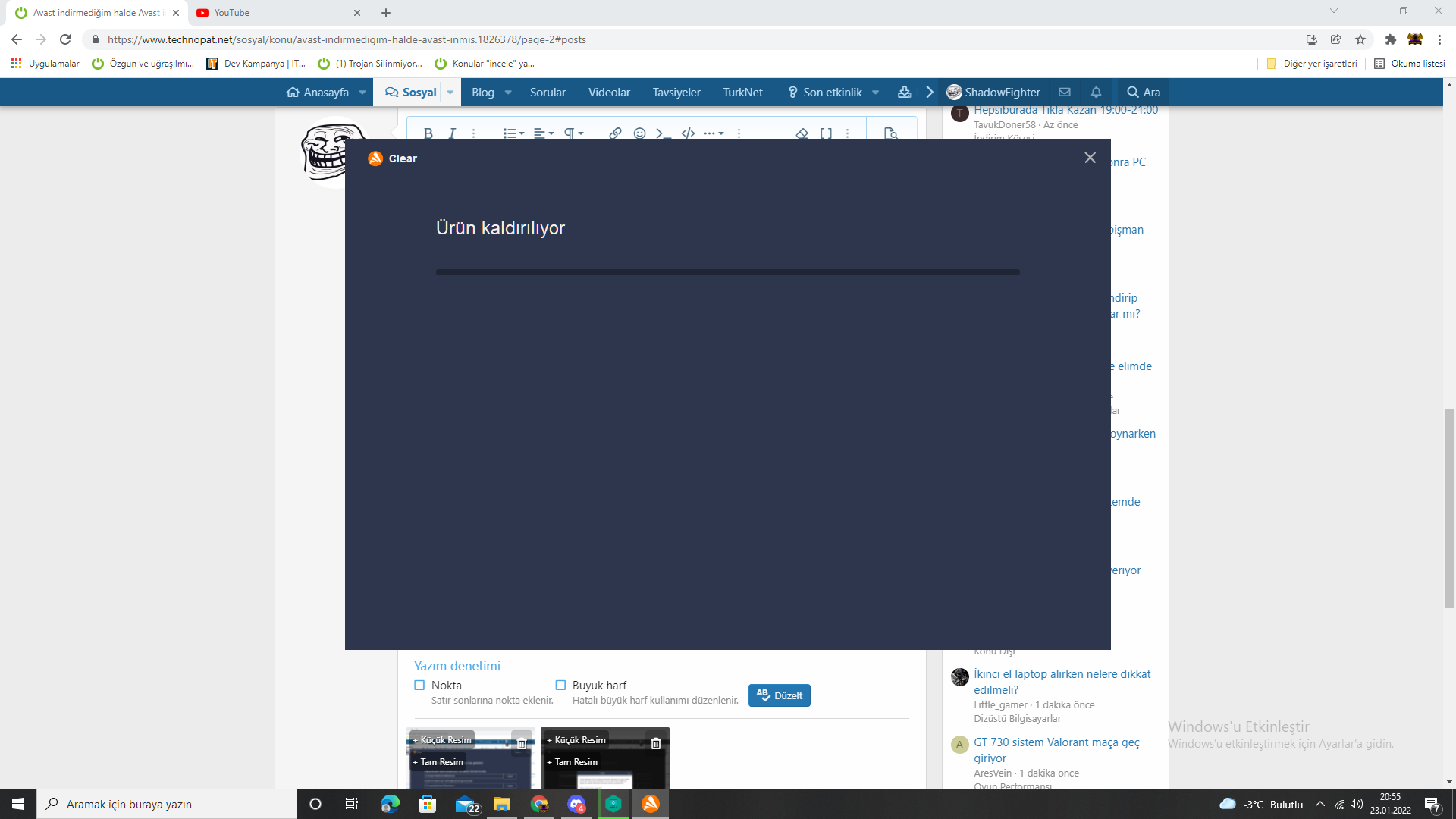Enable the Nokta checkbox

[x=419, y=685]
